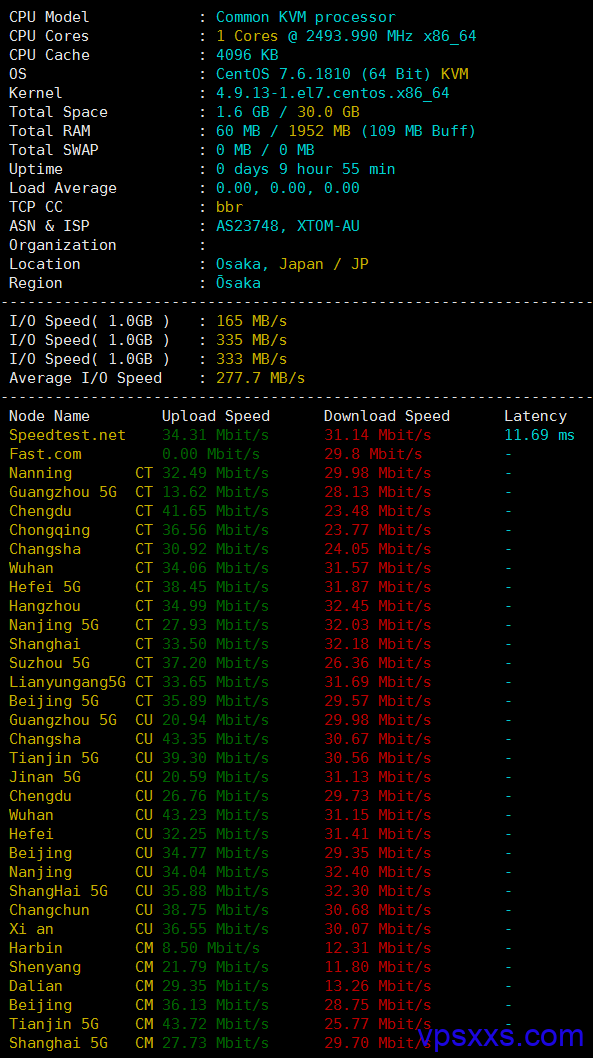
Task: Click the CPU Model value text
Action: pyautogui.click(x=306, y=17)
